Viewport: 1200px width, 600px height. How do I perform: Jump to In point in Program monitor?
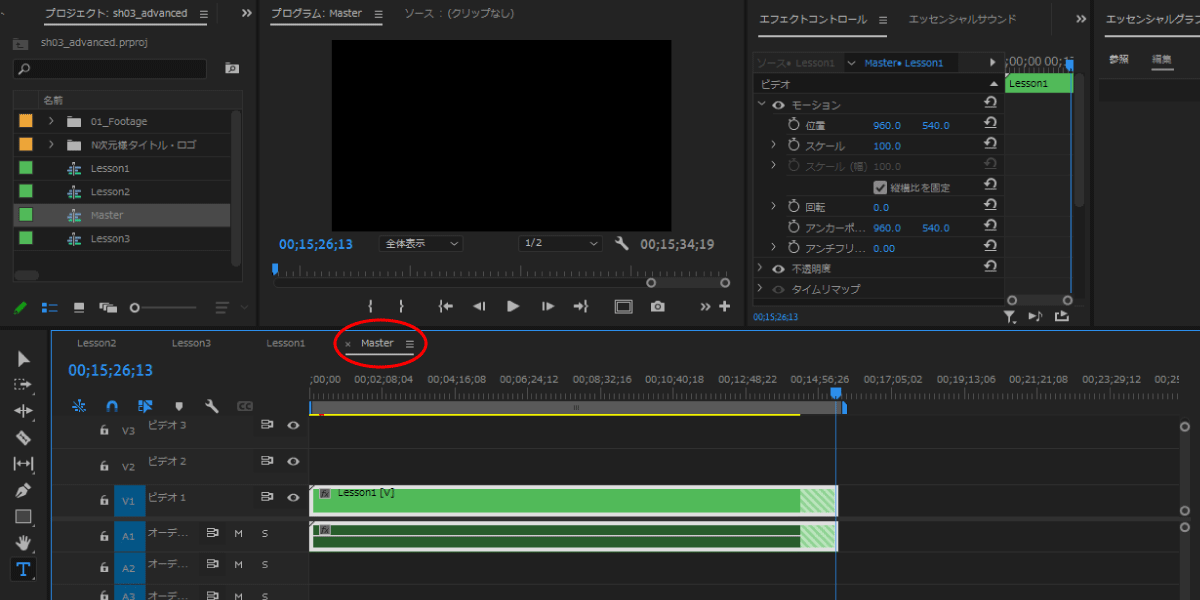446,306
